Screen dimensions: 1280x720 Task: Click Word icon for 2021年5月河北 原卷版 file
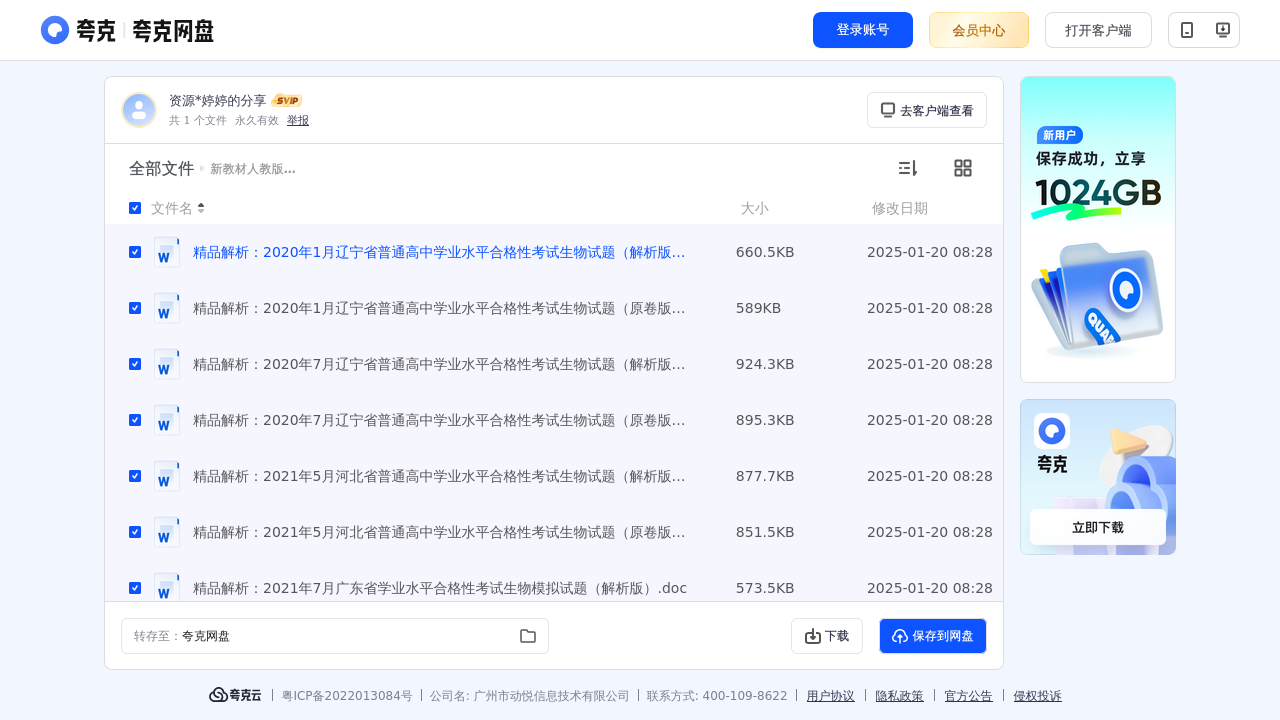coord(167,532)
